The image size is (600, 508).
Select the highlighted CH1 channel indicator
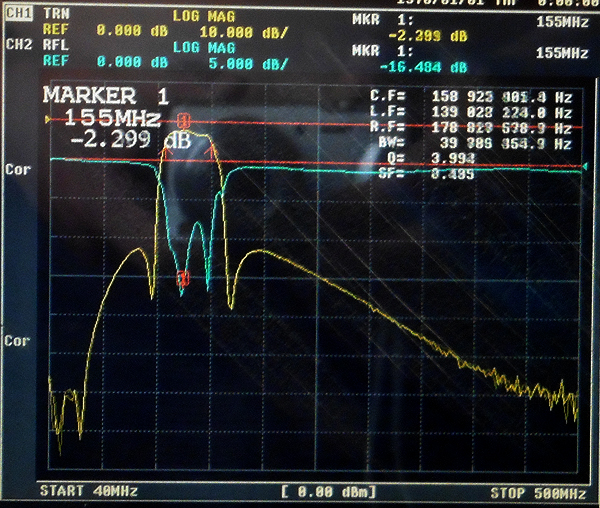[18, 13]
